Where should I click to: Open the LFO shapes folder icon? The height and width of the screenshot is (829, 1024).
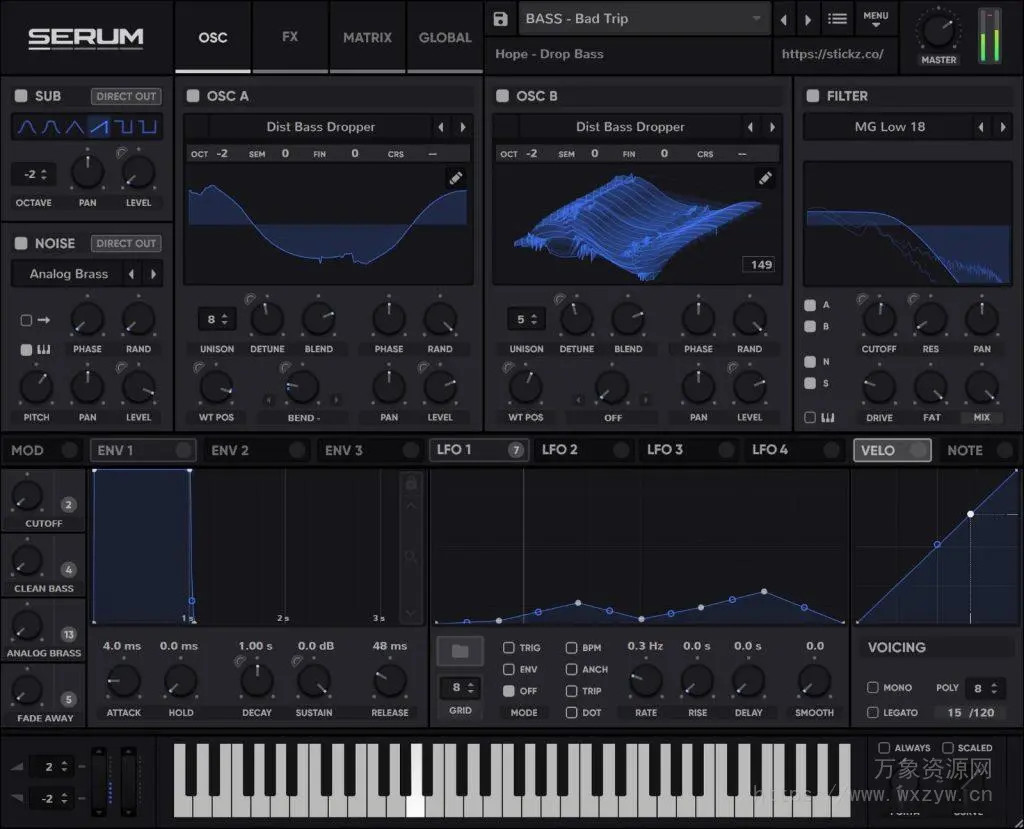[x=459, y=650]
